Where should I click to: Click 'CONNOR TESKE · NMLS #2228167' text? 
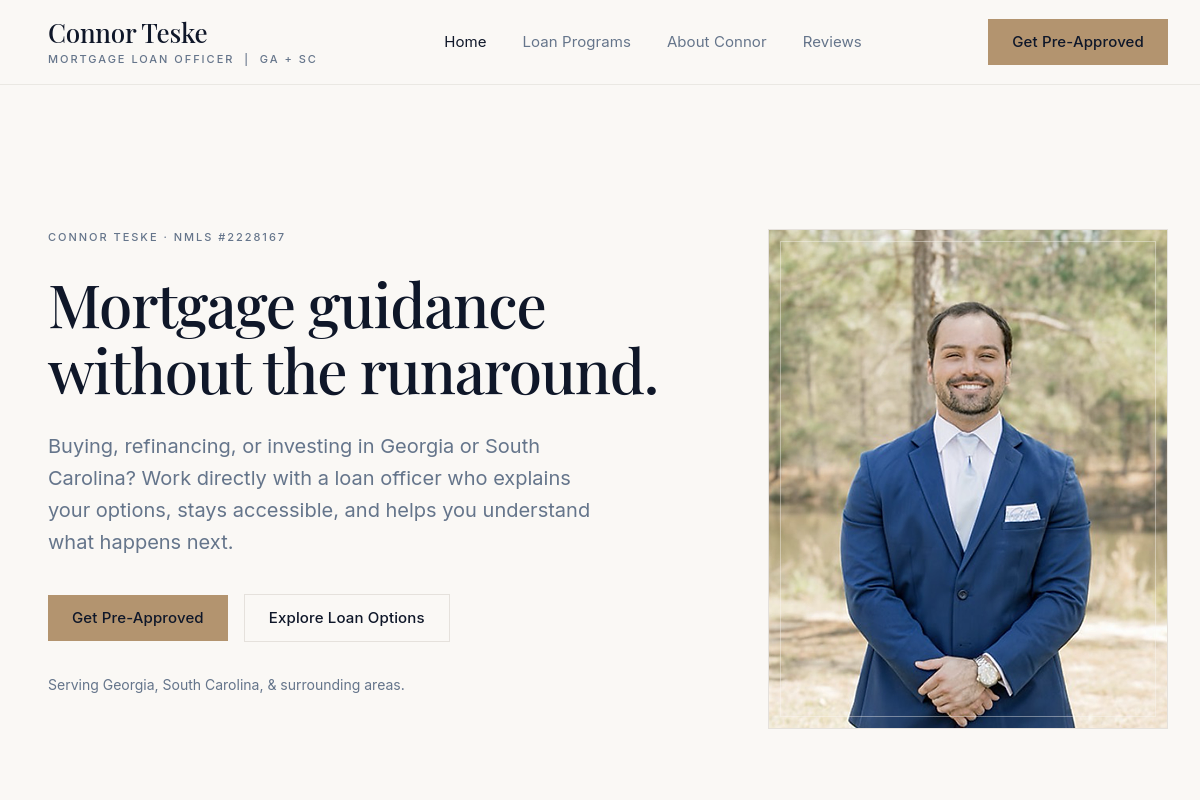[x=167, y=237]
